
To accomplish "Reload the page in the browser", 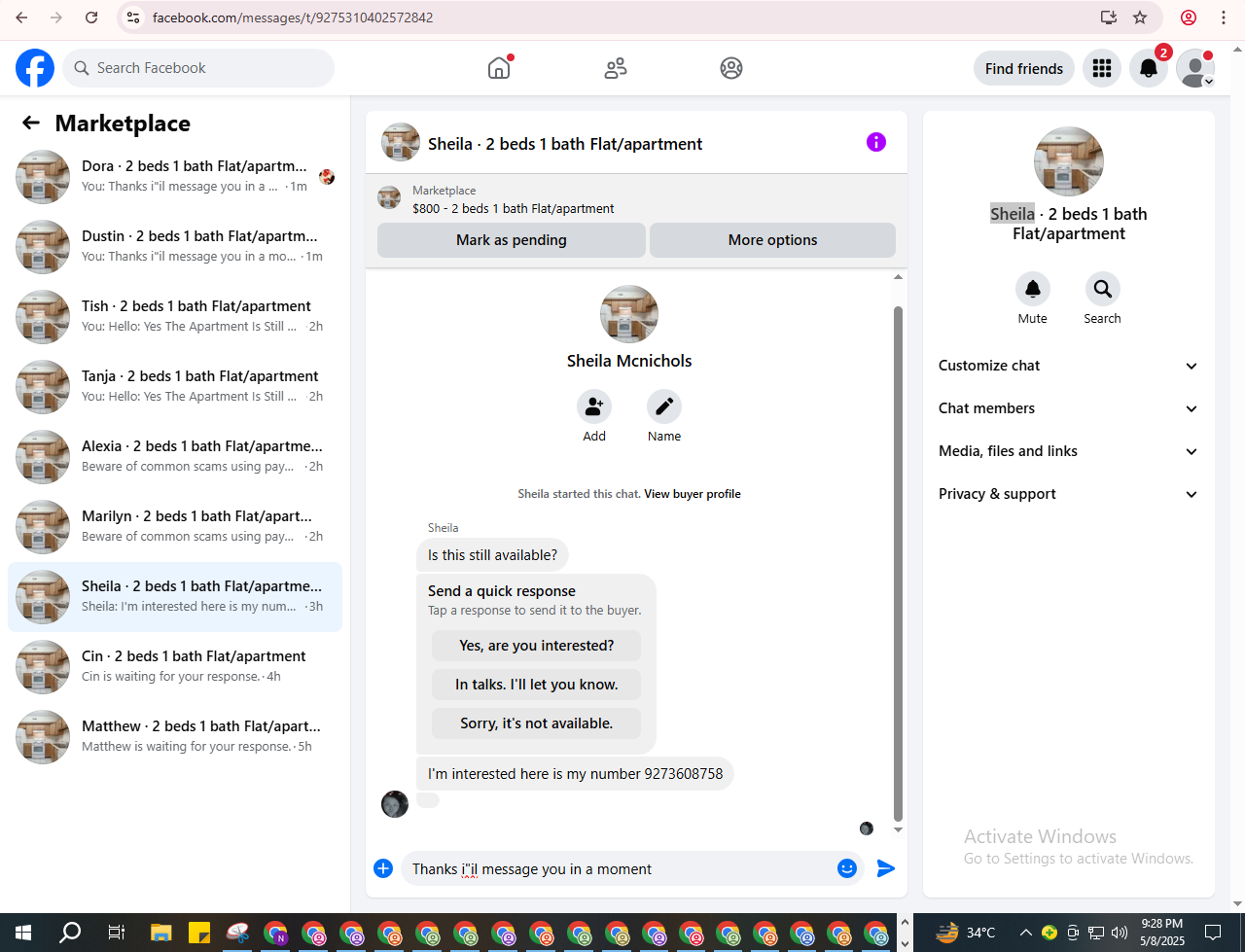I will coord(91,18).
